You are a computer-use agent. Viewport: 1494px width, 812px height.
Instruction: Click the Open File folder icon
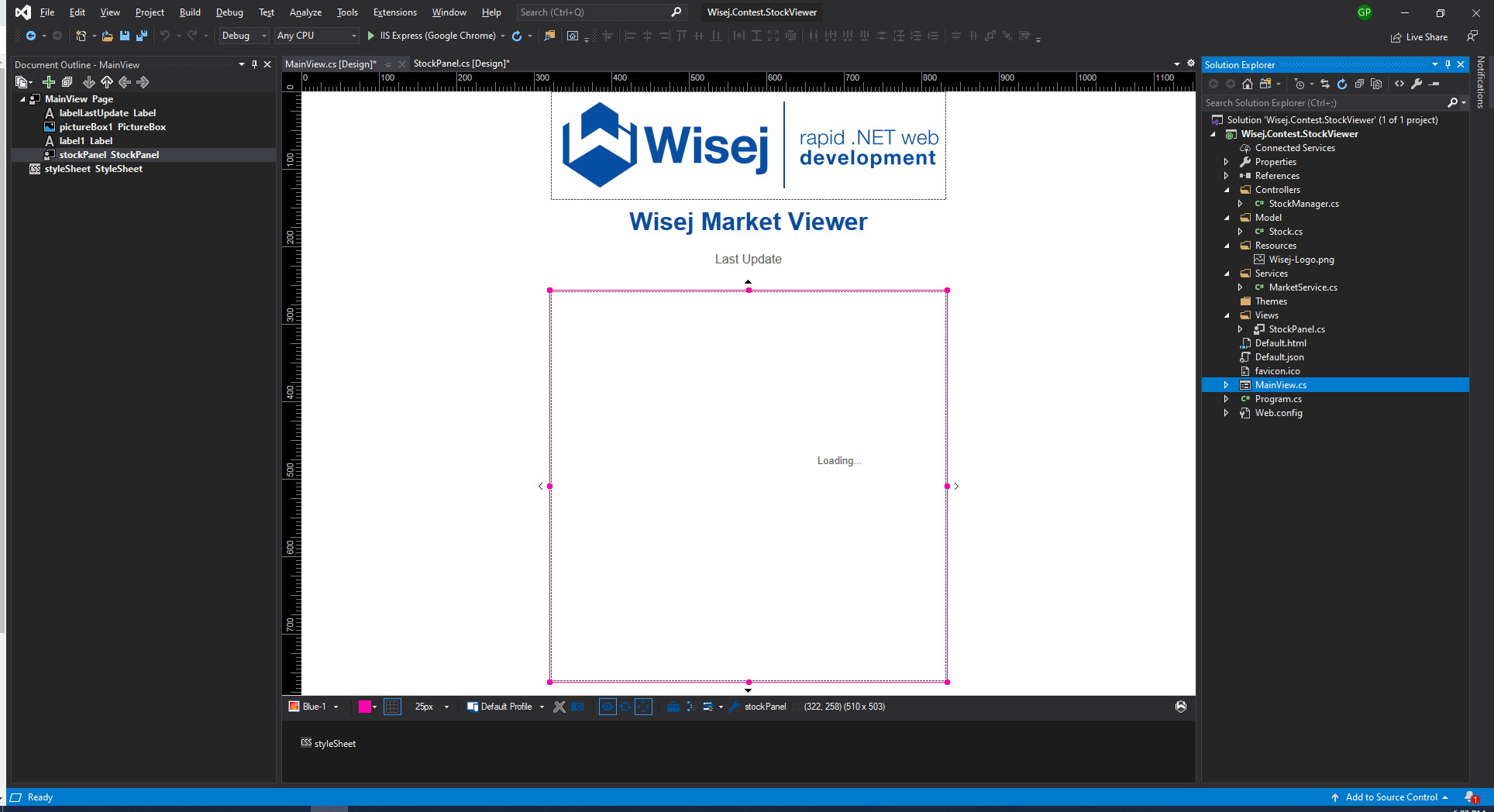pyautogui.click(x=107, y=36)
